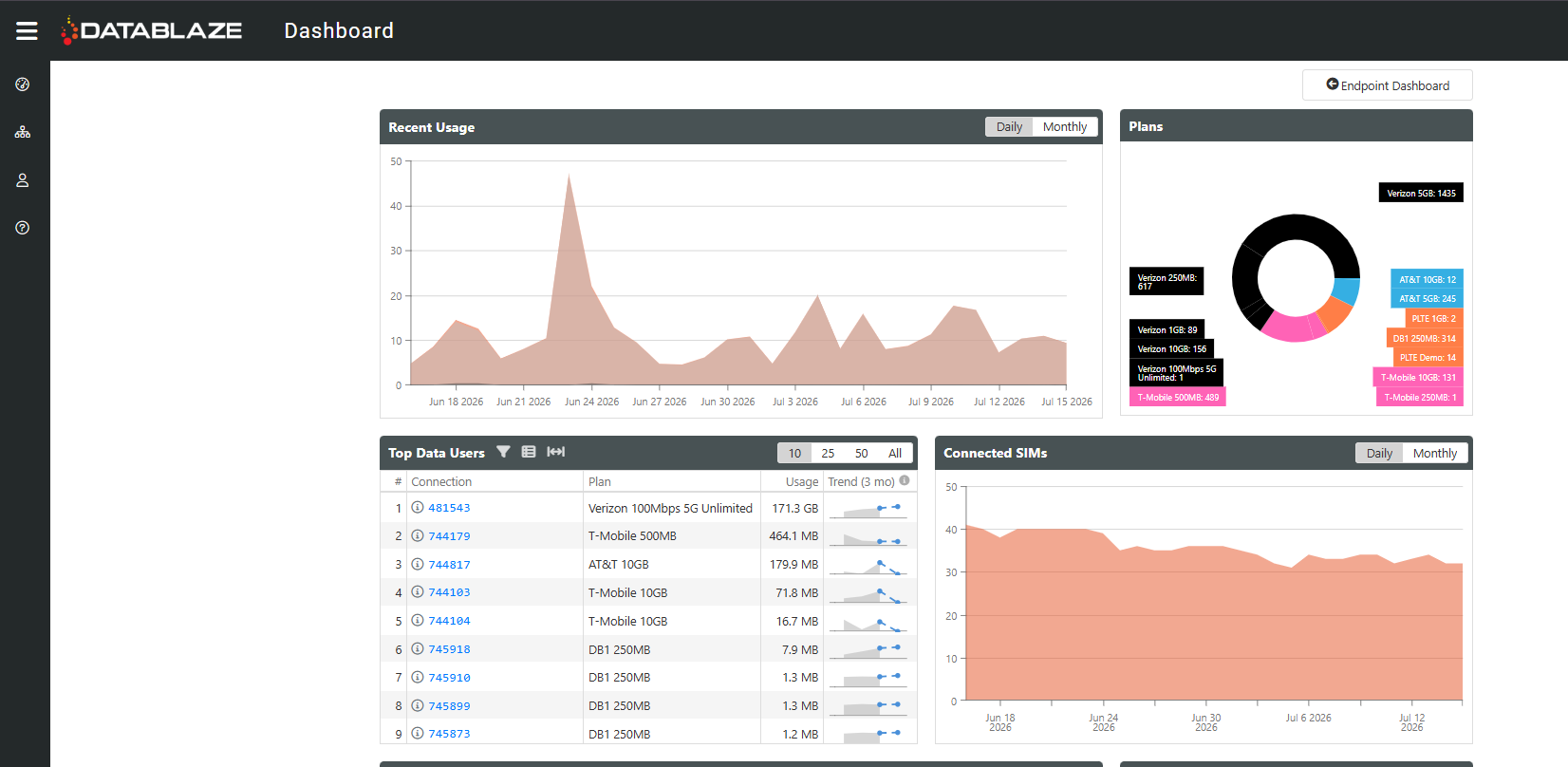Open connection 744179 link
Screen dimensions: 1568x767
[449, 536]
